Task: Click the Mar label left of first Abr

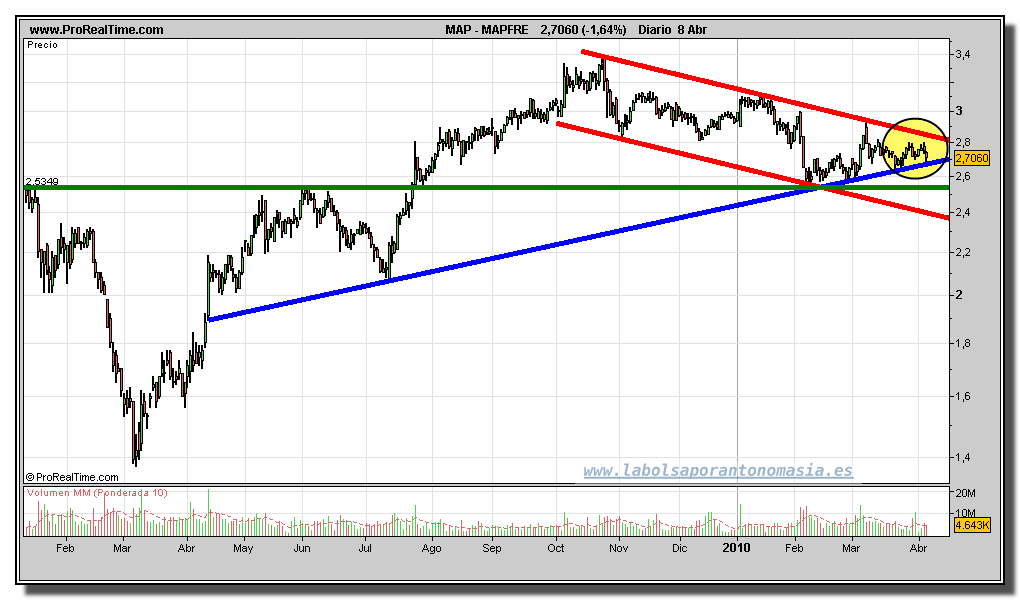Action: point(122,548)
